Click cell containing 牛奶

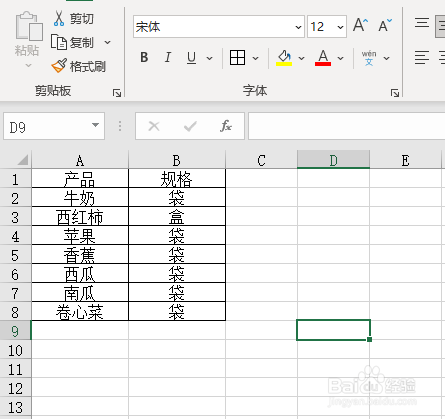point(80,198)
